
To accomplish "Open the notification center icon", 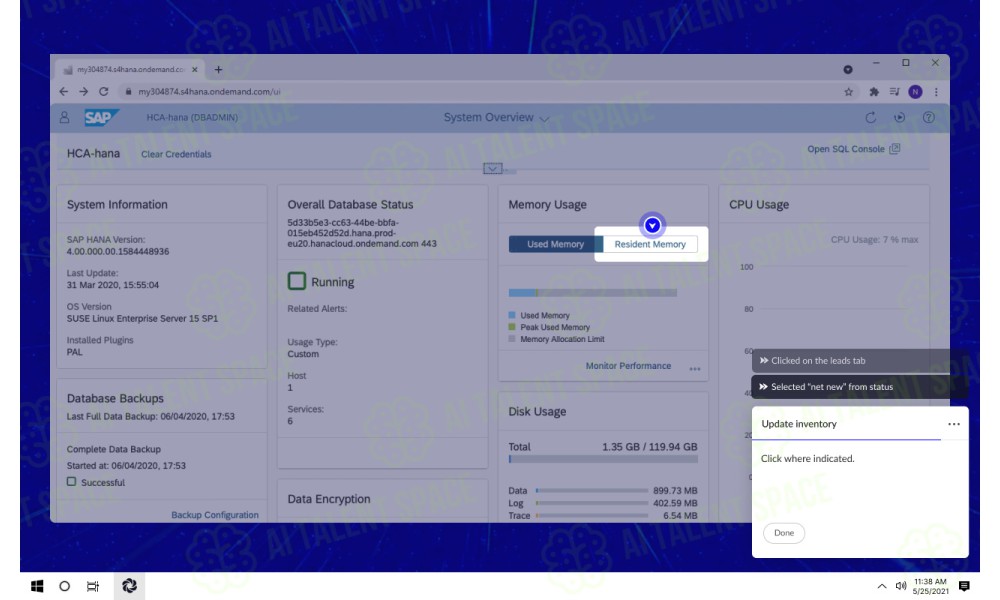I will click(964, 586).
